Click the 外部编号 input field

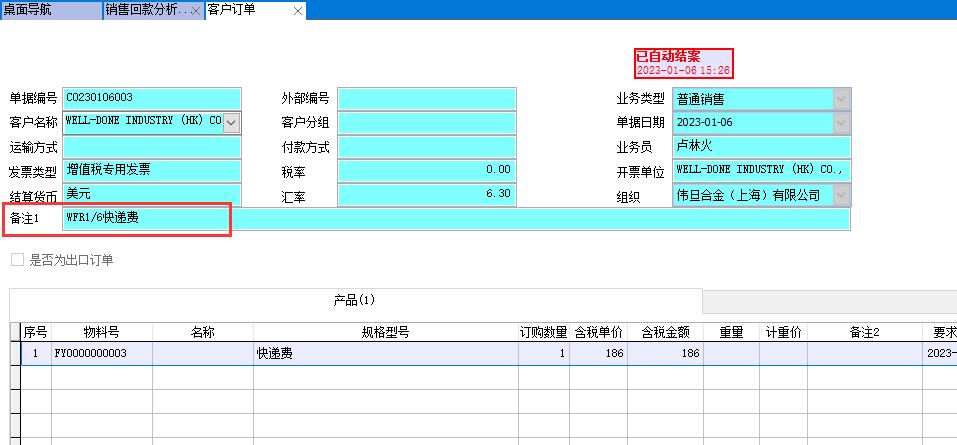(x=426, y=98)
